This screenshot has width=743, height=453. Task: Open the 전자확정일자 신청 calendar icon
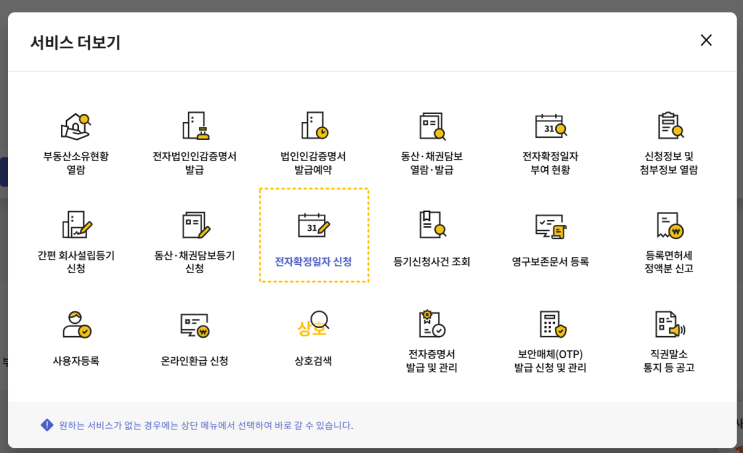tap(314, 226)
